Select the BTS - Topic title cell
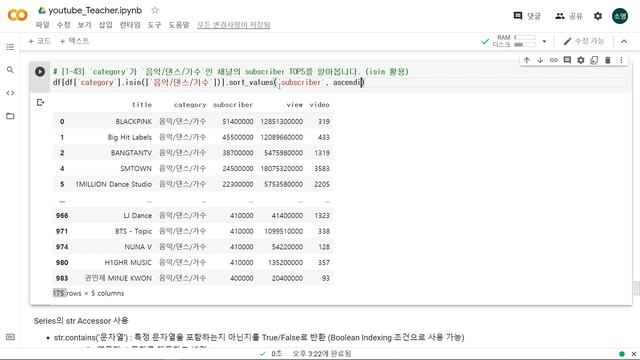Screen dimensions: 640x360 pos(133,231)
